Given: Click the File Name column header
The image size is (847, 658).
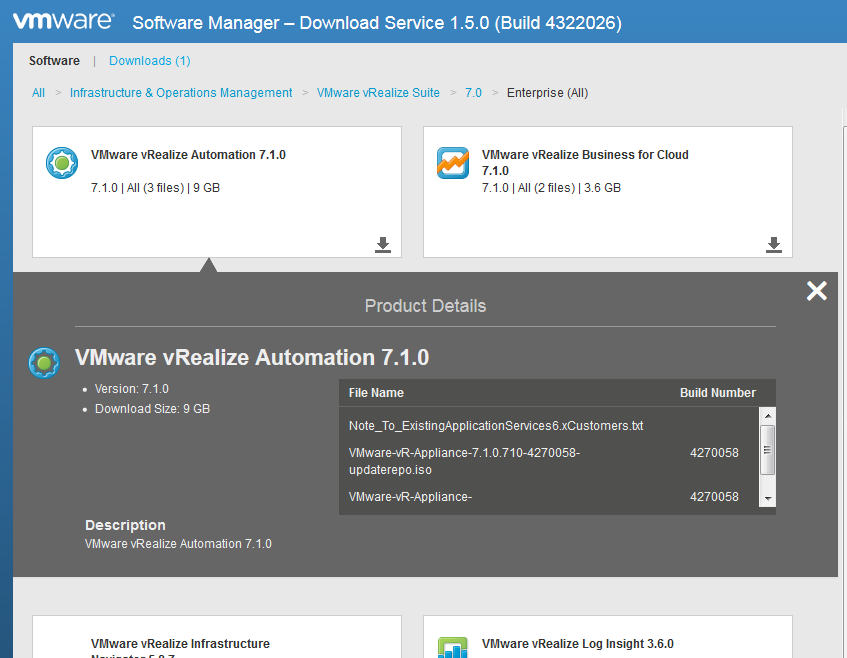Looking at the screenshot, I should pyautogui.click(x=375, y=392).
